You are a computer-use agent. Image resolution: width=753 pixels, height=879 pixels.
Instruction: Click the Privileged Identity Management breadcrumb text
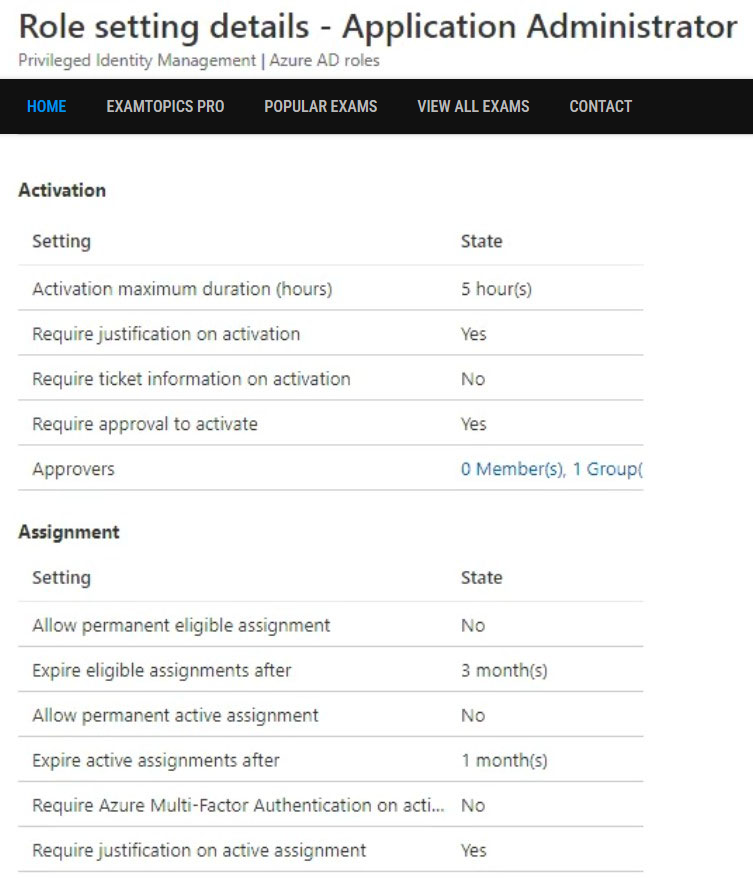click(x=137, y=61)
